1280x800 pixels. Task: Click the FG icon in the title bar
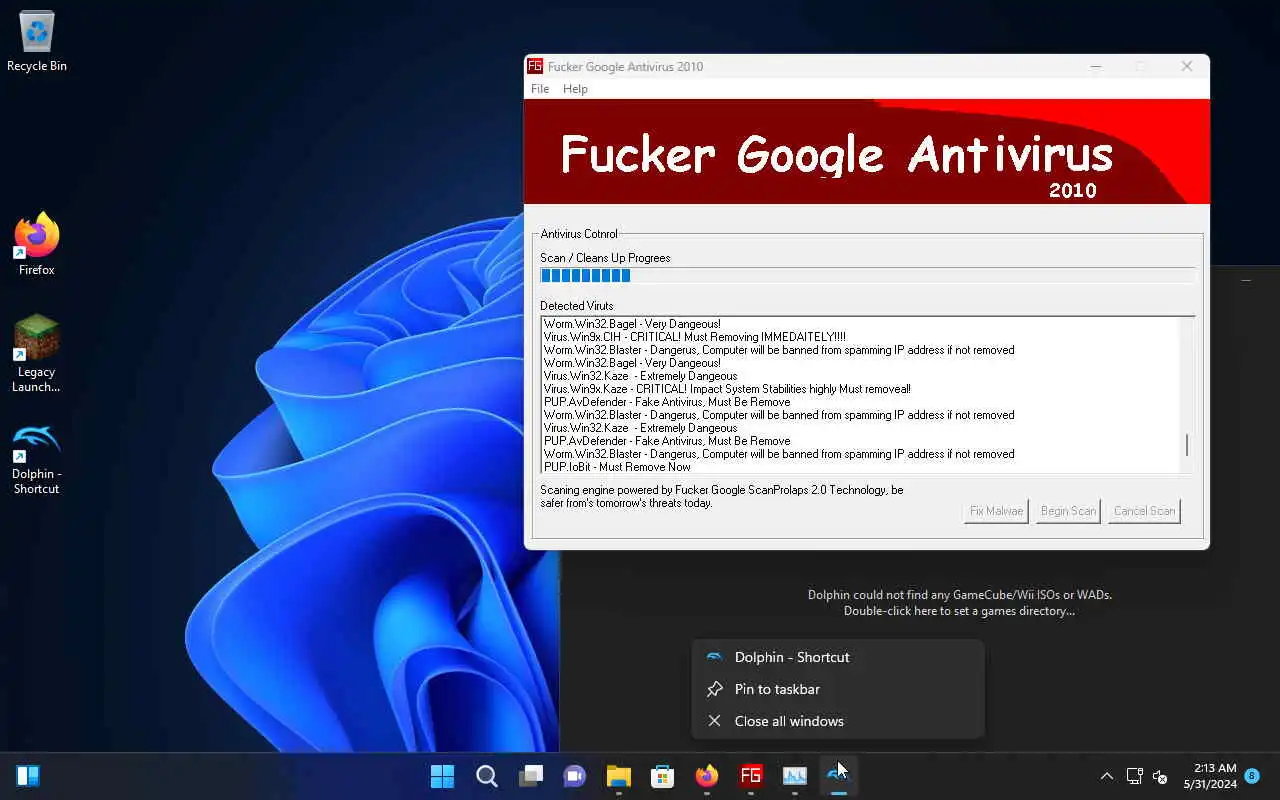pyautogui.click(x=535, y=66)
